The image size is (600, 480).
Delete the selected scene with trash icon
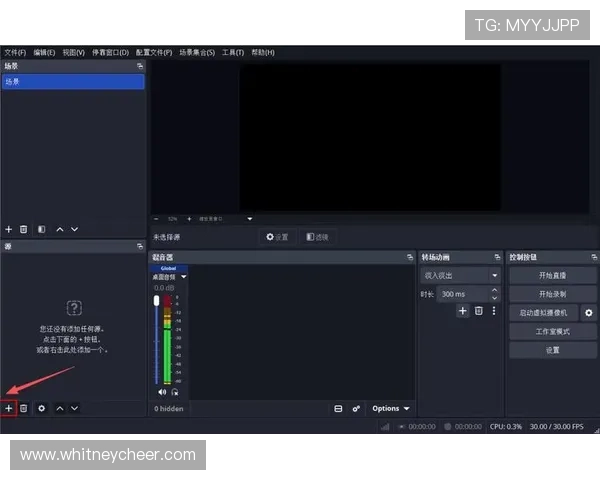23,229
